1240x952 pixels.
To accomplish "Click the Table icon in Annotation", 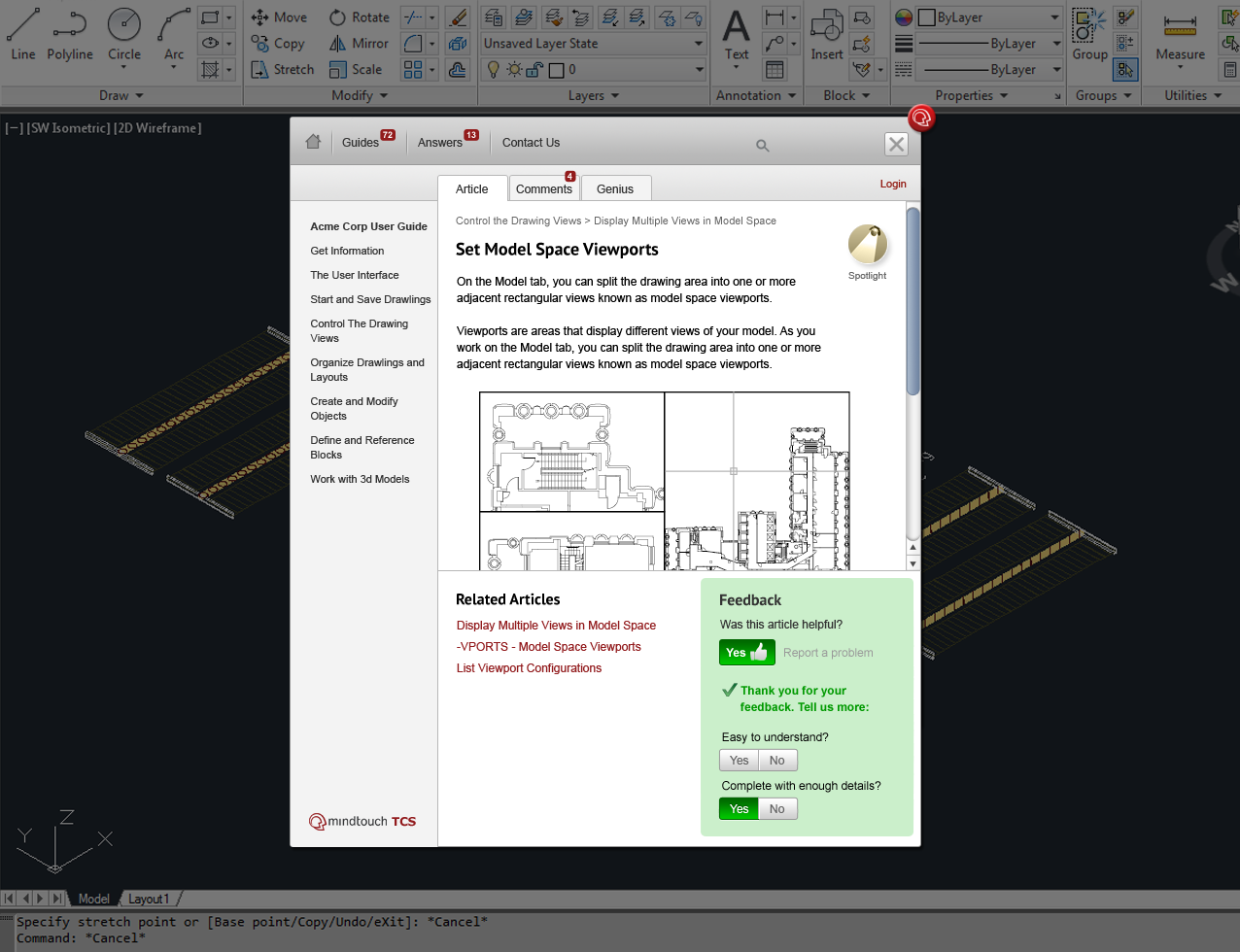I will 775,70.
